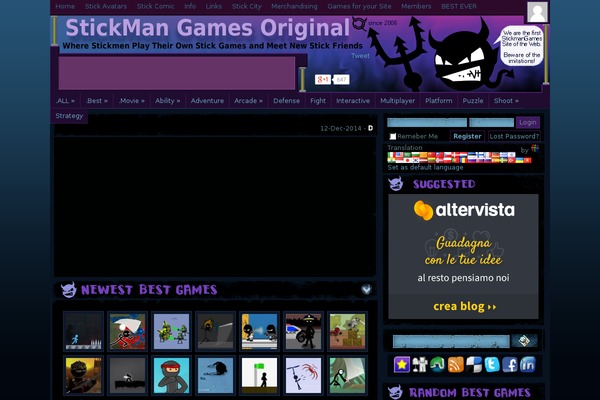Image resolution: width=600 pixels, height=400 pixels.
Task: Click the small D icon beside date
Action: click(370, 128)
